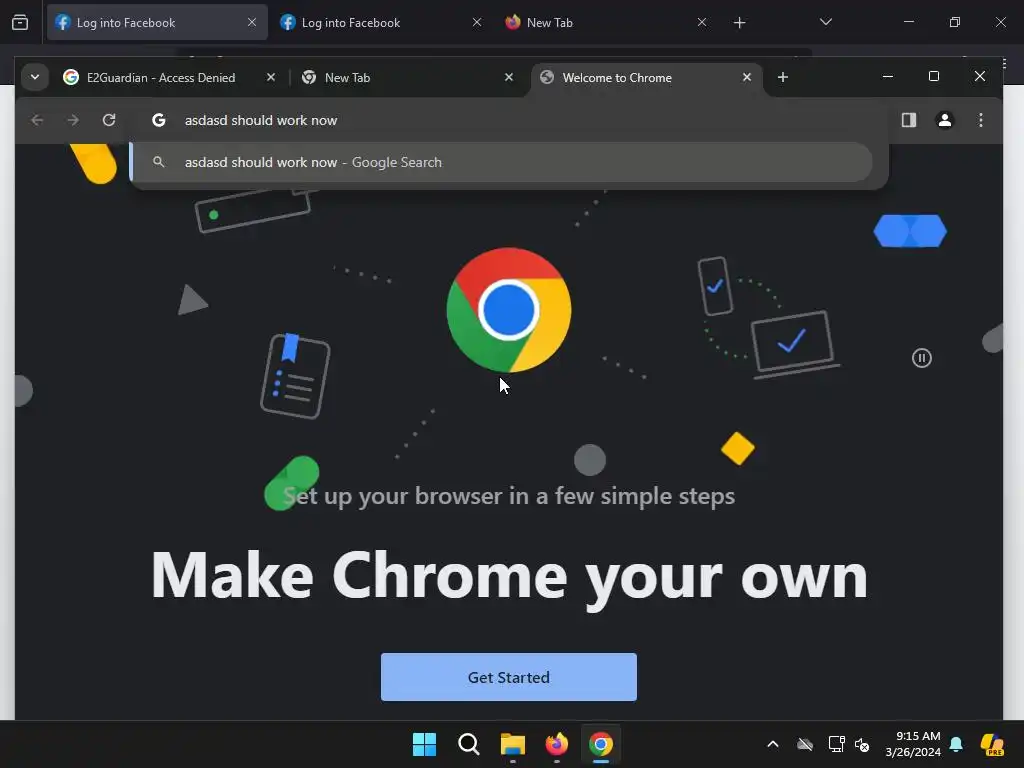Close second Log into Facebook tab in Firefox
This screenshot has height=768, width=1024.
(x=477, y=23)
